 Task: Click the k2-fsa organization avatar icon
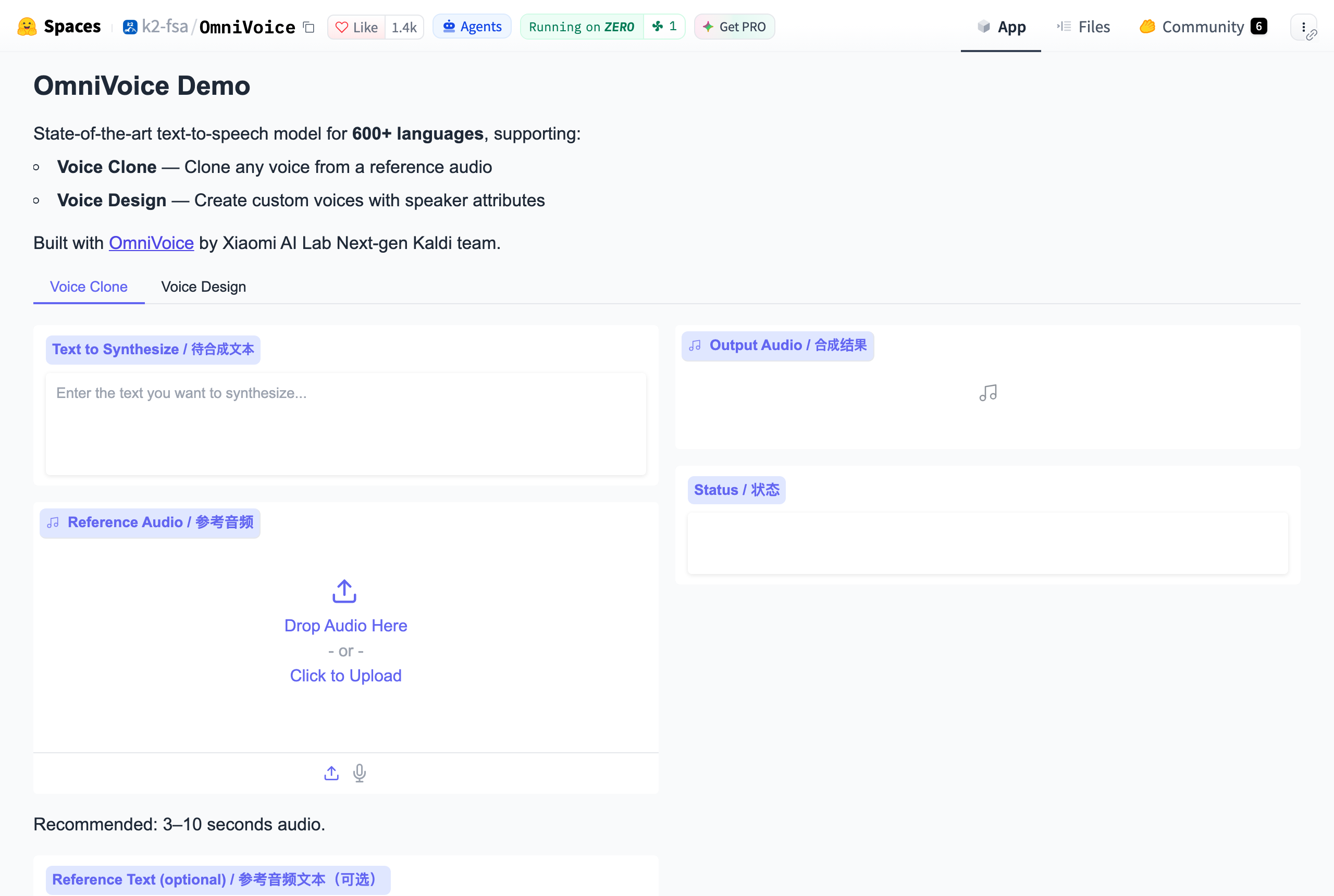click(x=130, y=27)
